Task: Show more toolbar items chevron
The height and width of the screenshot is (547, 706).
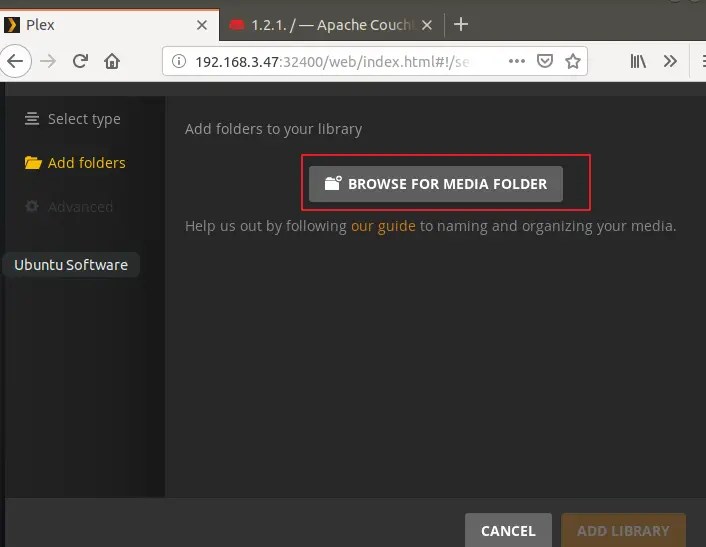Action: click(670, 61)
